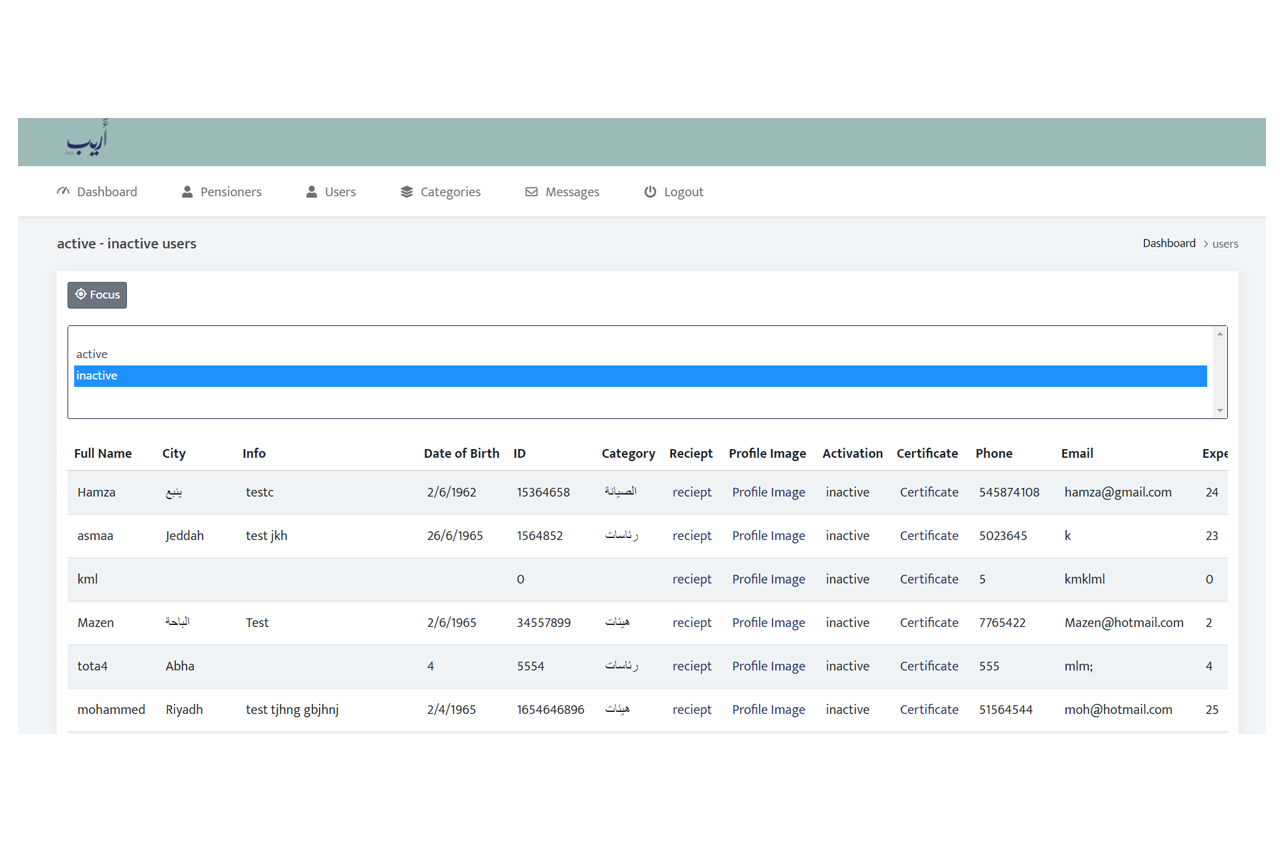Click listbox scroll up arrow
This screenshot has width=1280, height=853.
click(x=1219, y=334)
